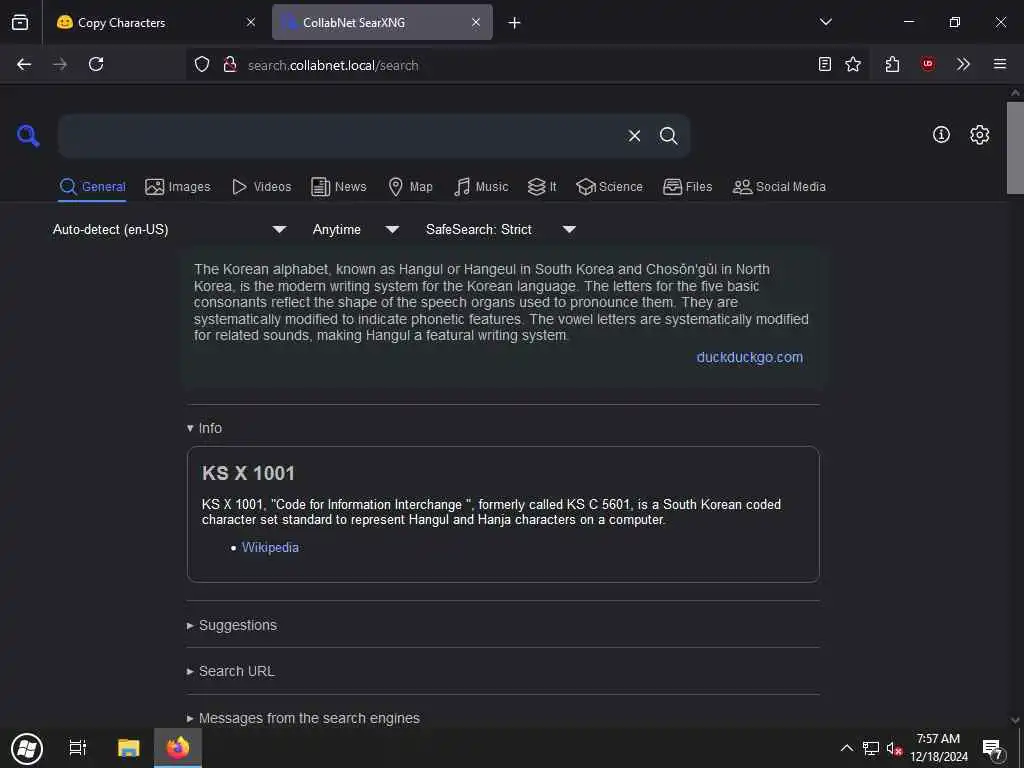The height and width of the screenshot is (768, 1024).
Task: Open the SafeSearch: Strict dropdown
Action: tap(501, 229)
